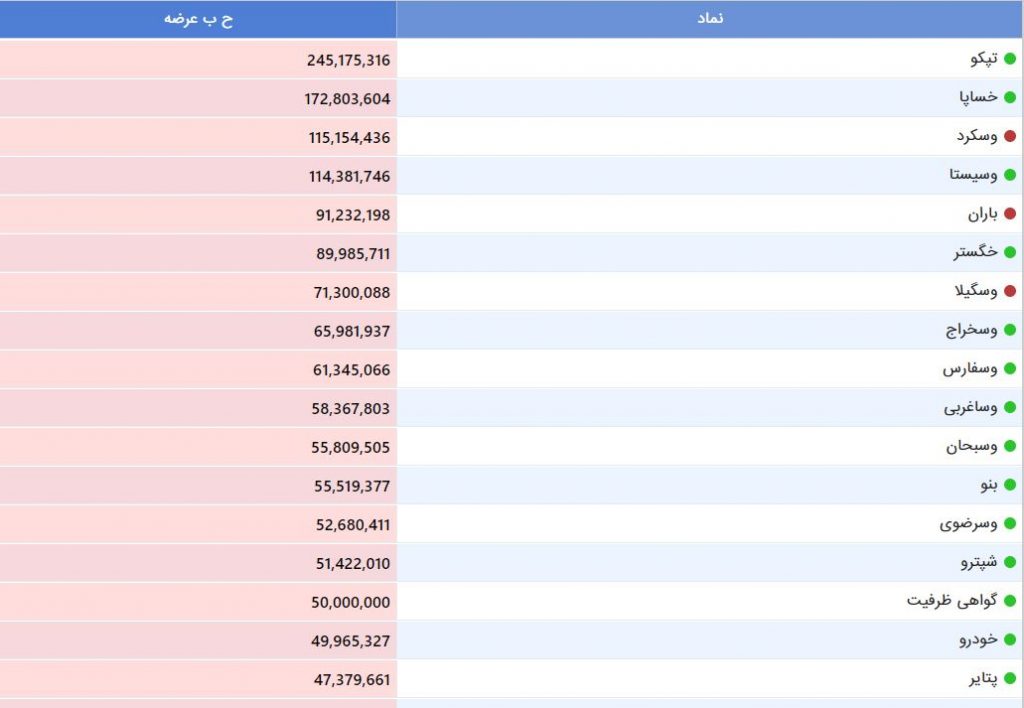Open the وسخراج symbol link
The width and height of the screenshot is (1024, 708).
[x=972, y=330]
